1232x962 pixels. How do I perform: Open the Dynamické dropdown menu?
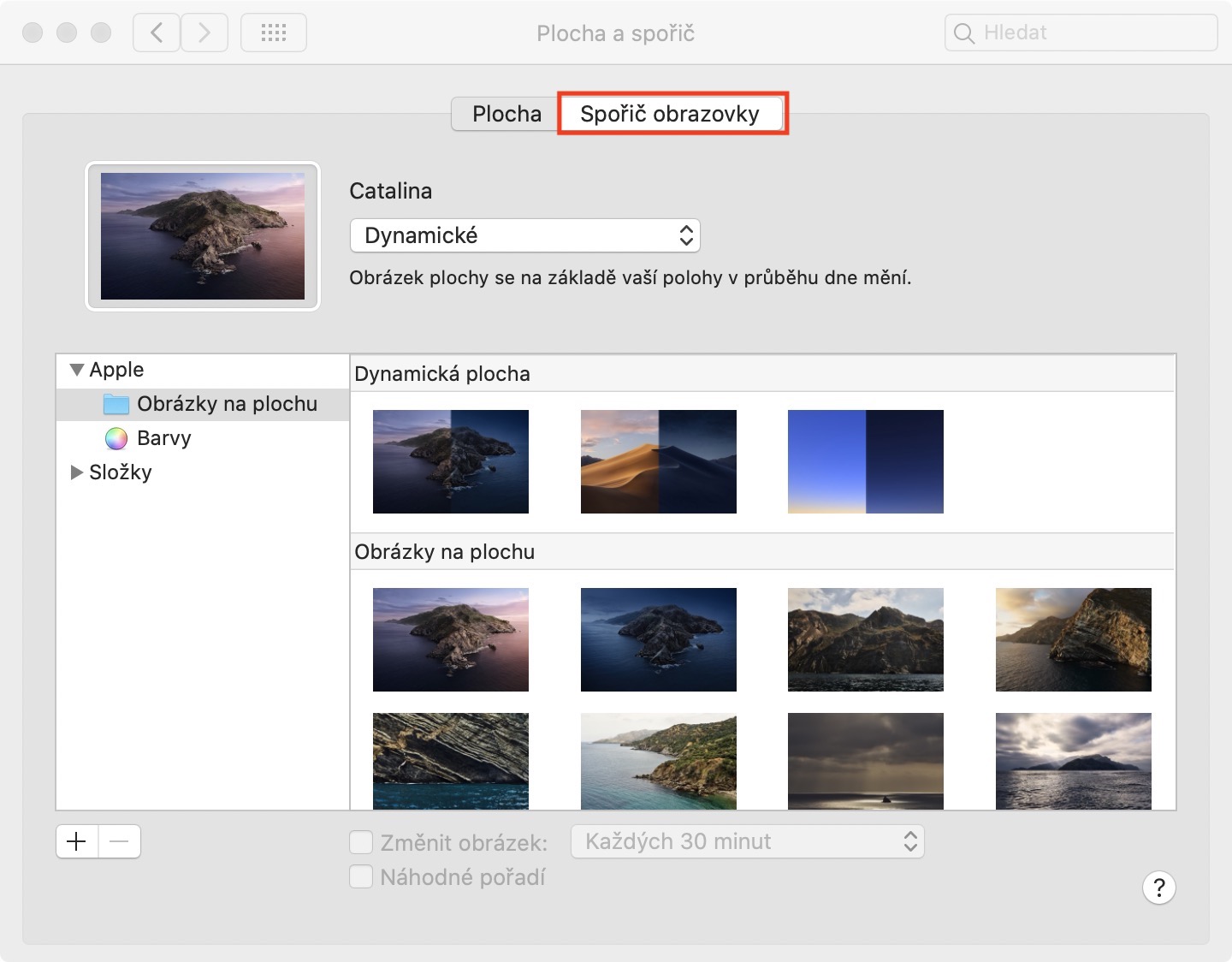(x=524, y=235)
